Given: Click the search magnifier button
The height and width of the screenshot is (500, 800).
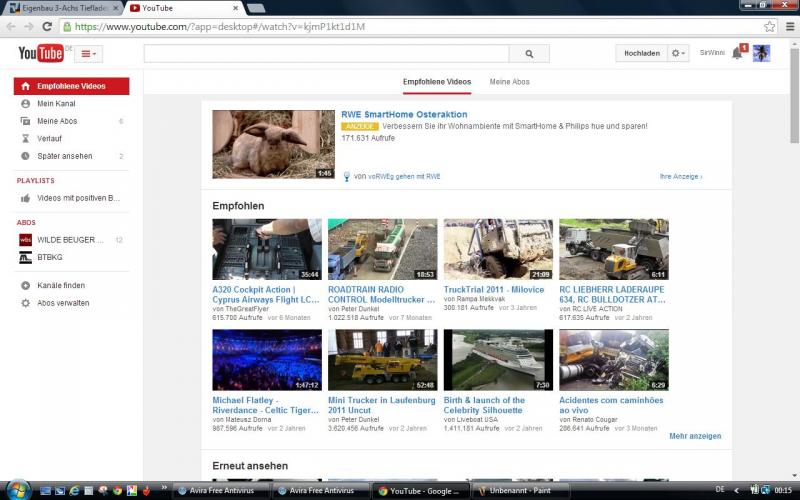Looking at the screenshot, I should point(529,54).
